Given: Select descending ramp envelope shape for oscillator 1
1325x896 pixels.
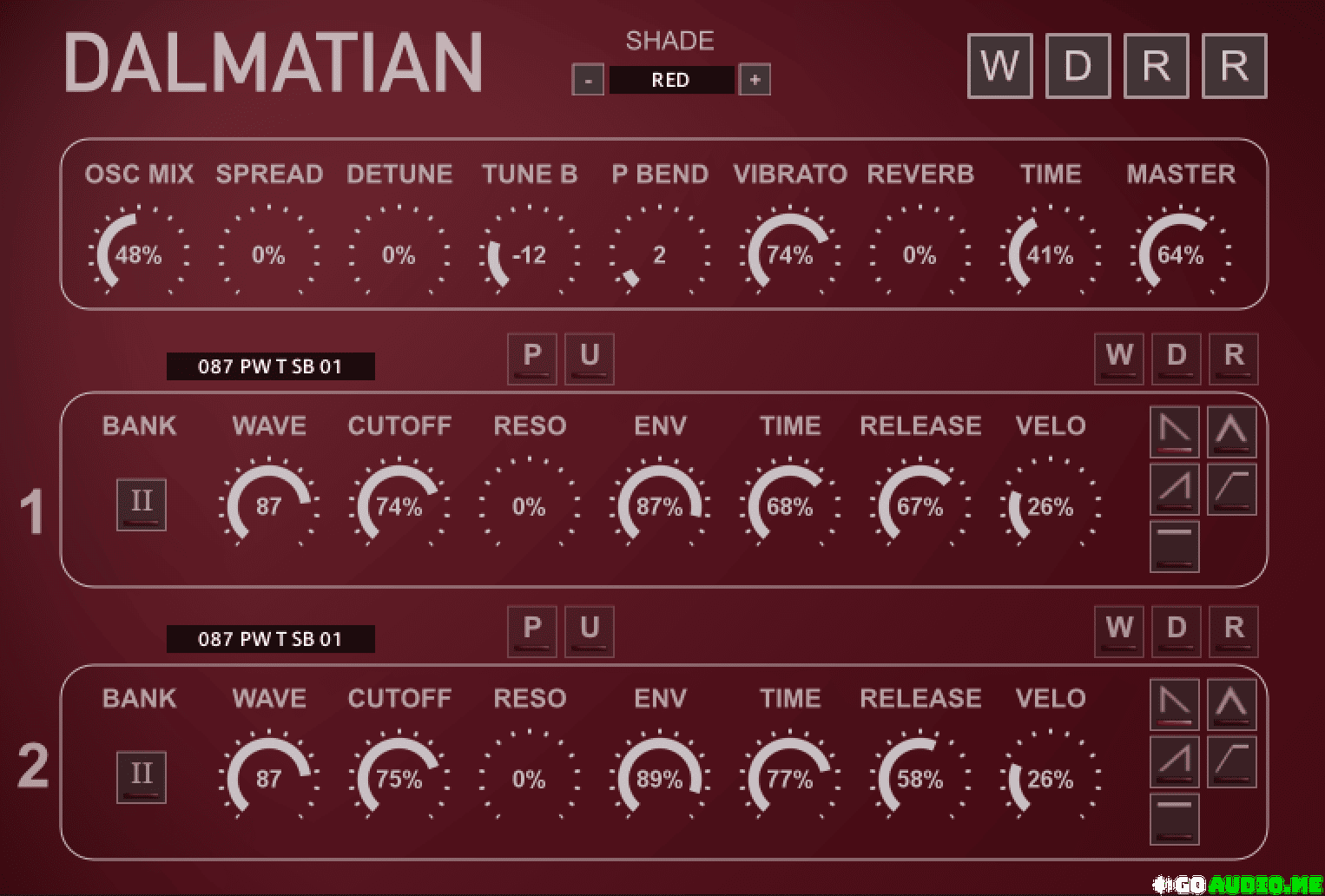Looking at the screenshot, I should click(1174, 432).
